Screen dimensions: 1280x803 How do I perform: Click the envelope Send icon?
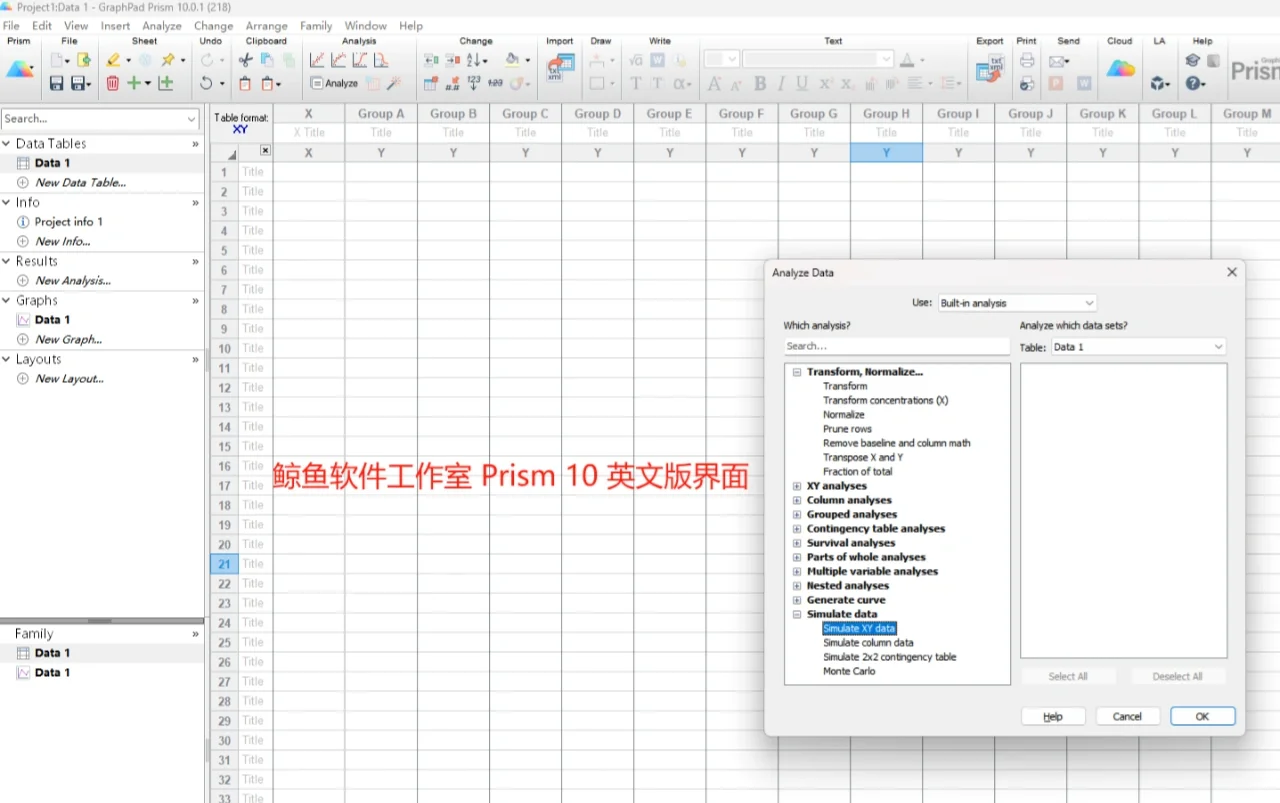[1057, 60]
